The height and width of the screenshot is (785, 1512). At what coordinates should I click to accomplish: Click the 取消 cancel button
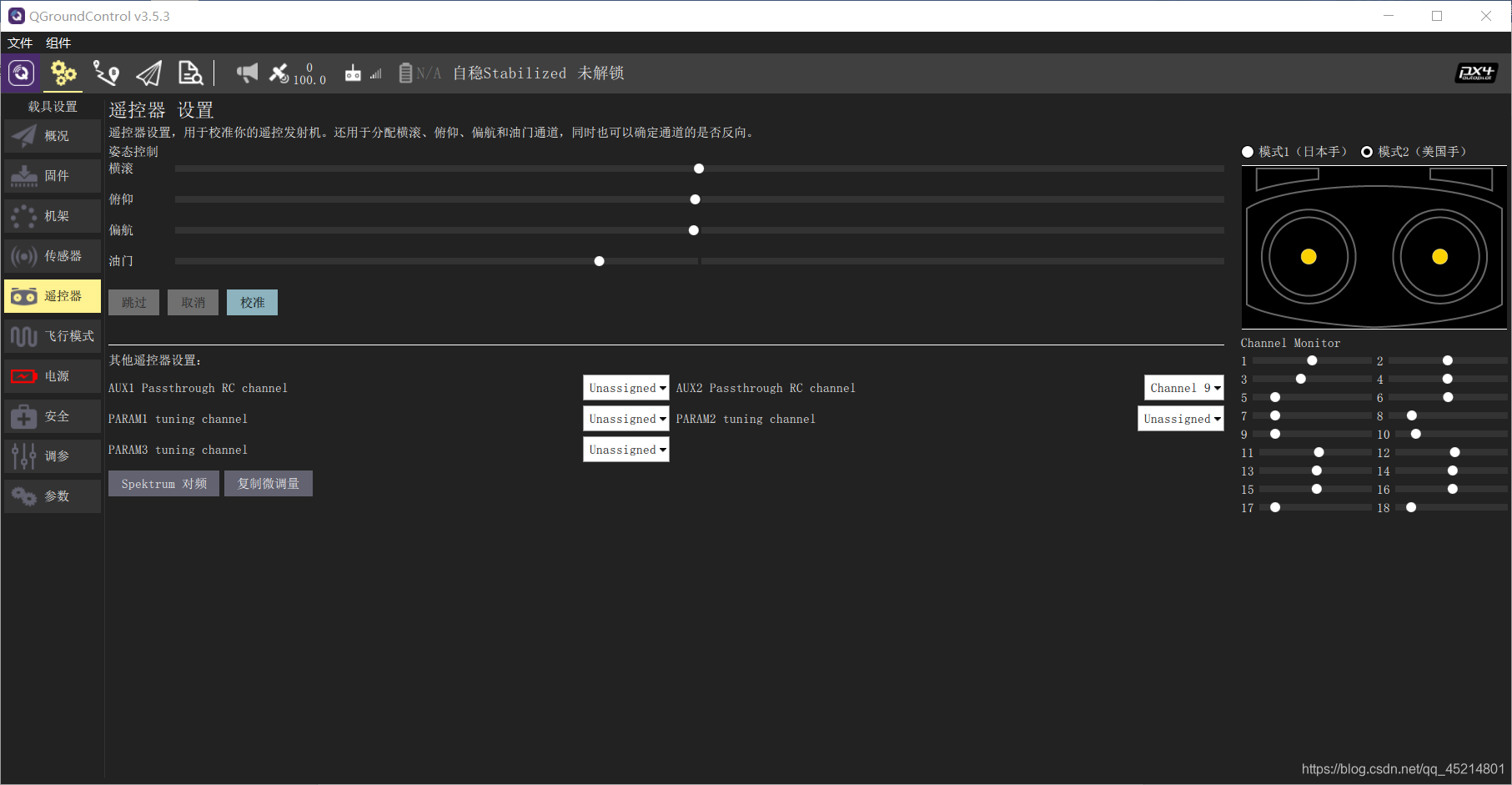coord(193,303)
